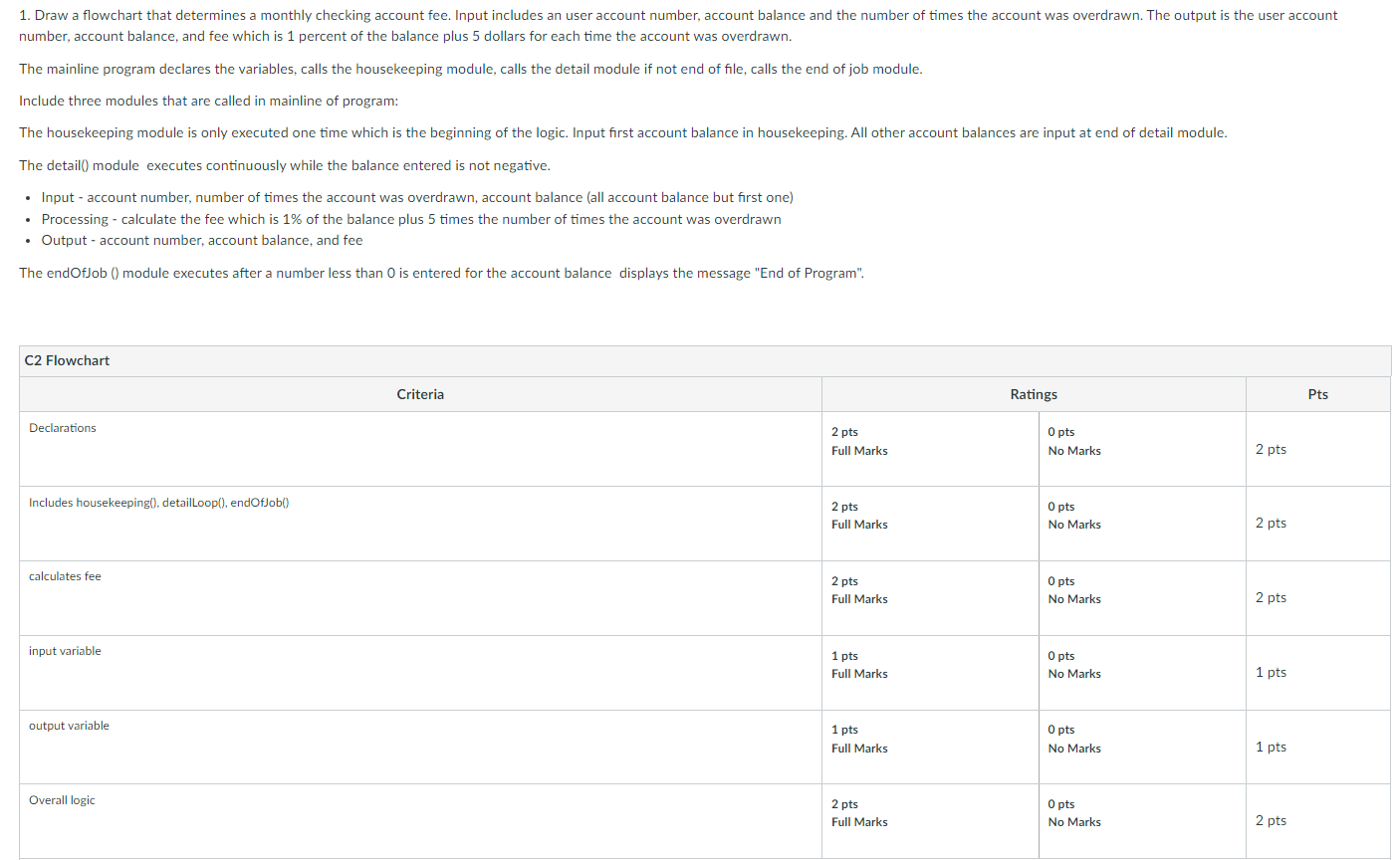Click the 'Include three modules' sentence

[208, 101]
